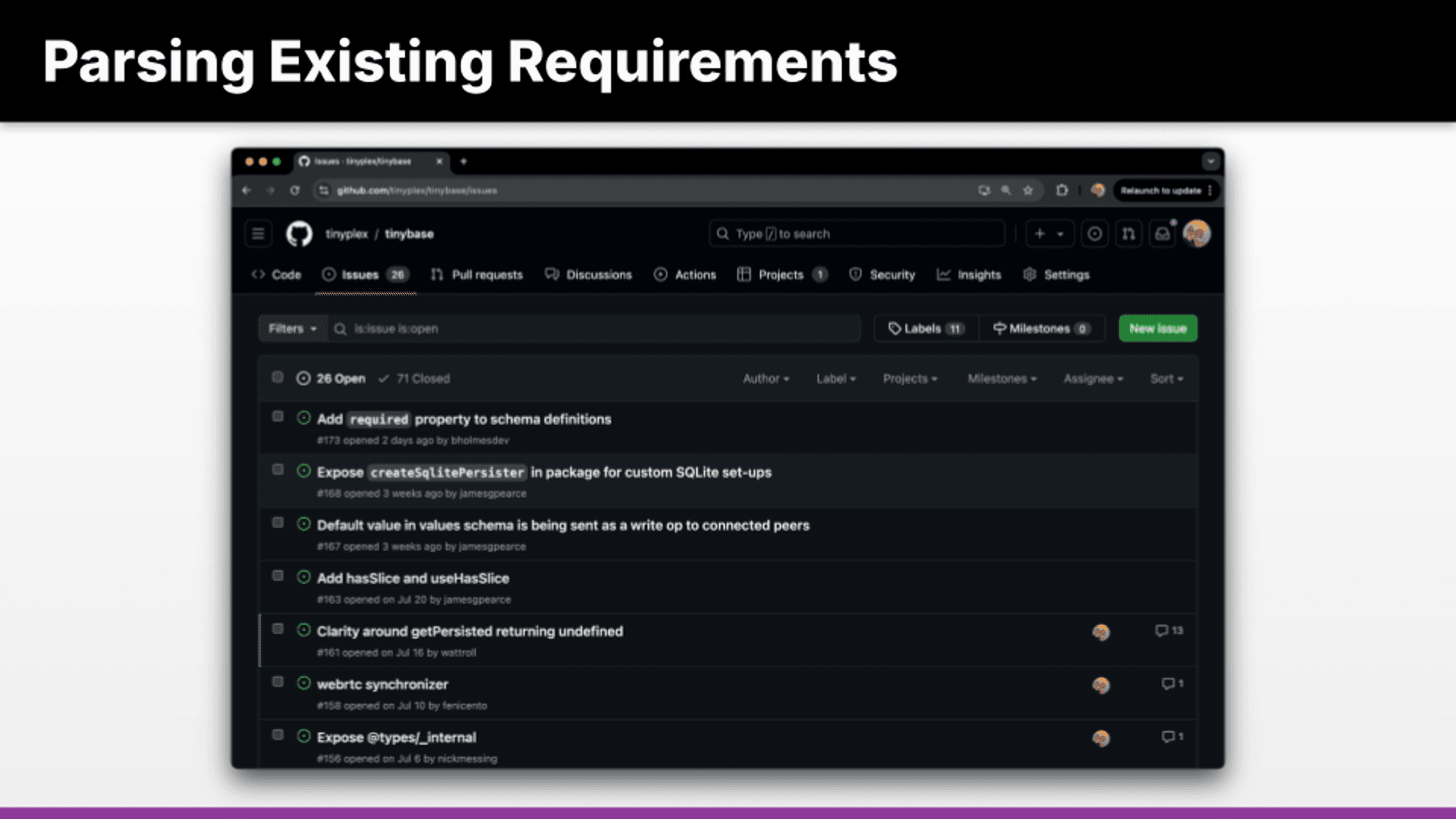
Task: Open the user avatar profile menu
Action: tap(1197, 234)
